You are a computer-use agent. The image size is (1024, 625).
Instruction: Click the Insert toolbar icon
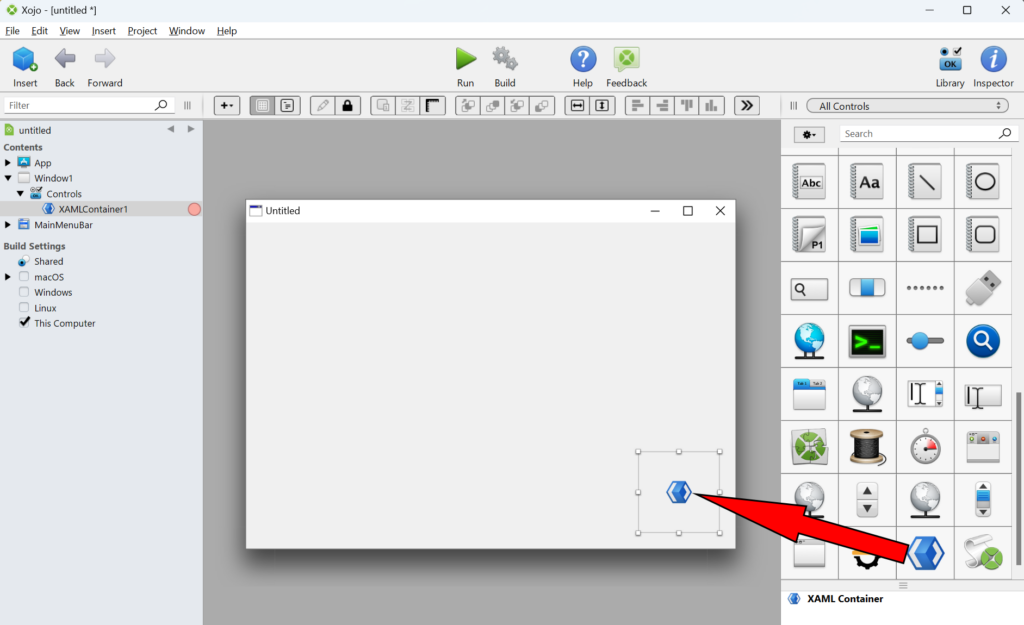click(x=25, y=59)
